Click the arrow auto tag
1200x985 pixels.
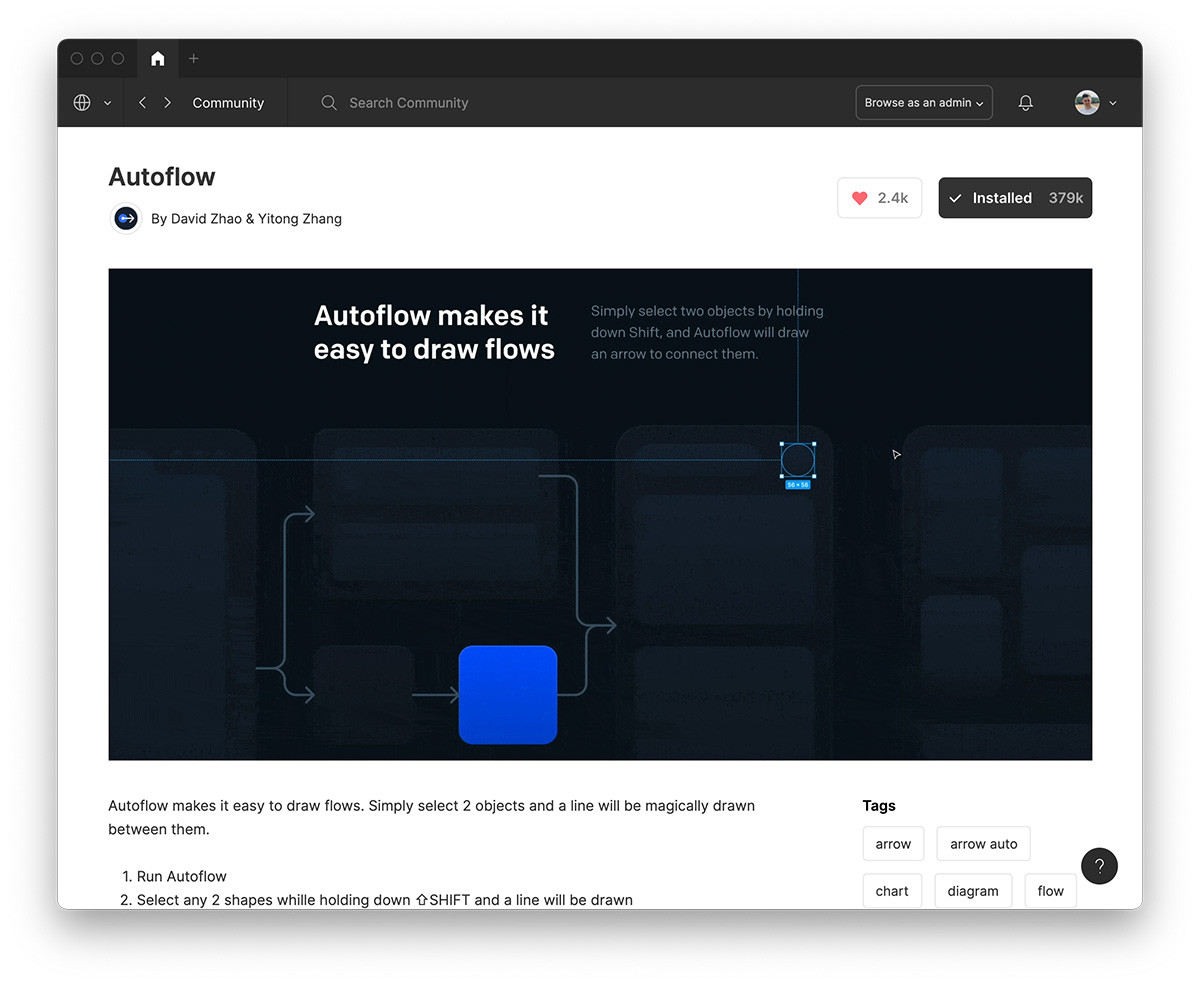pos(983,844)
